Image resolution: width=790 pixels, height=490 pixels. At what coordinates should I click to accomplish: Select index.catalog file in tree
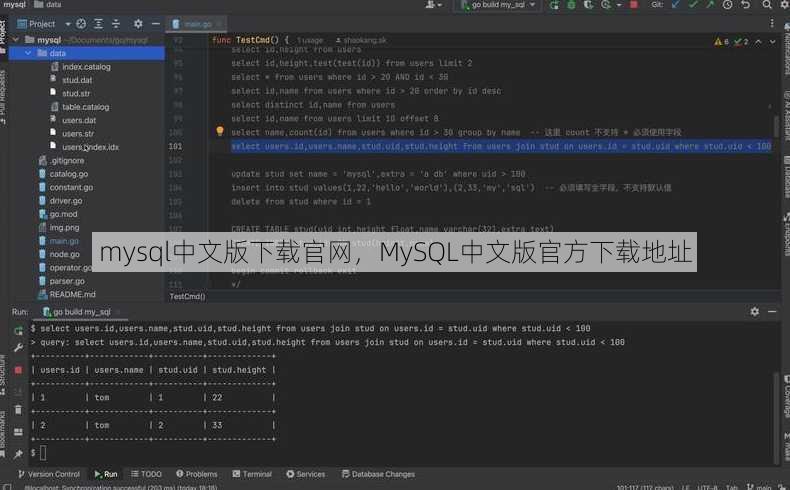pyautogui.click(x=86, y=66)
